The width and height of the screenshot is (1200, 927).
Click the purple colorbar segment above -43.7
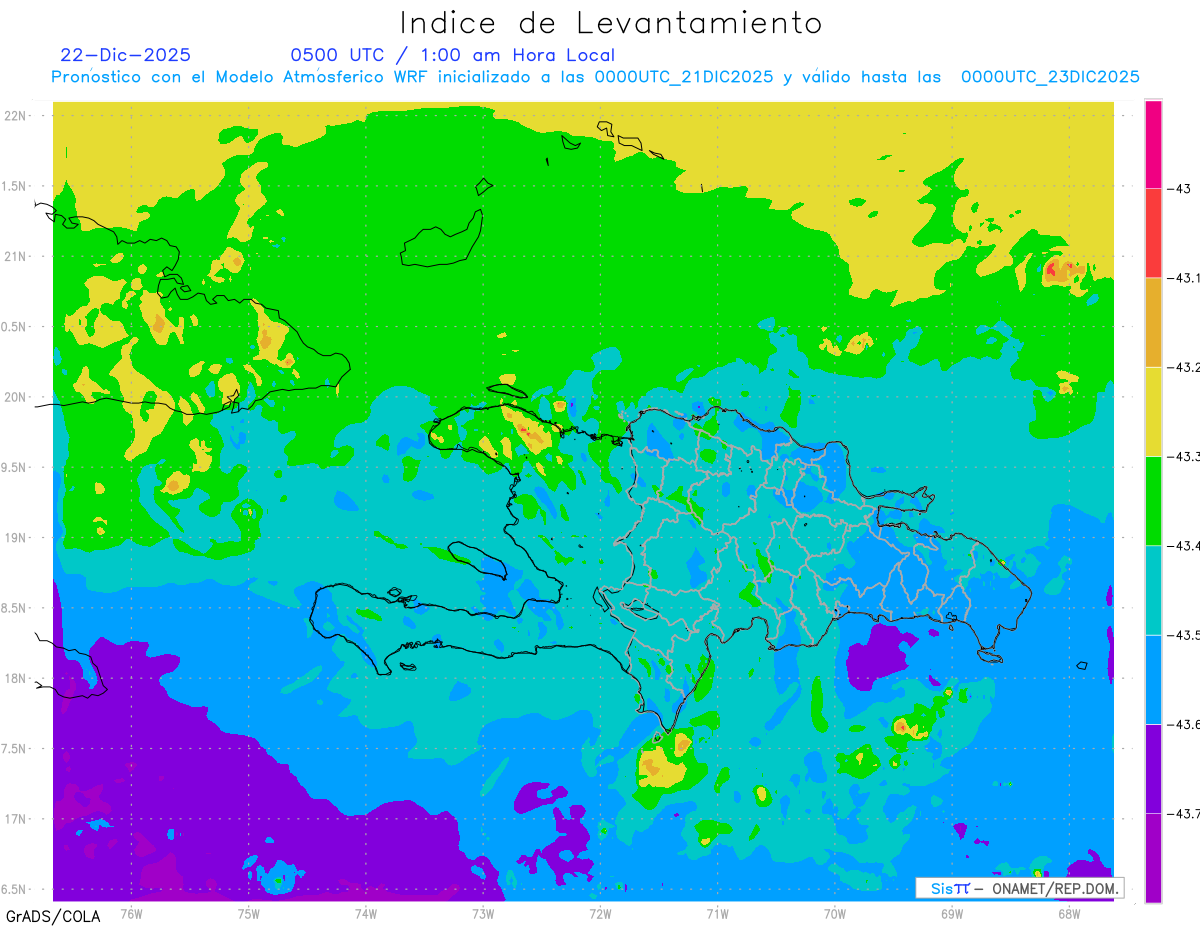pos(1153,768)
